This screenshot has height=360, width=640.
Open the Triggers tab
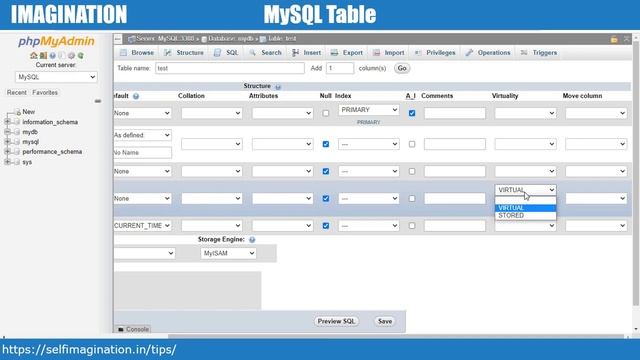539,53
